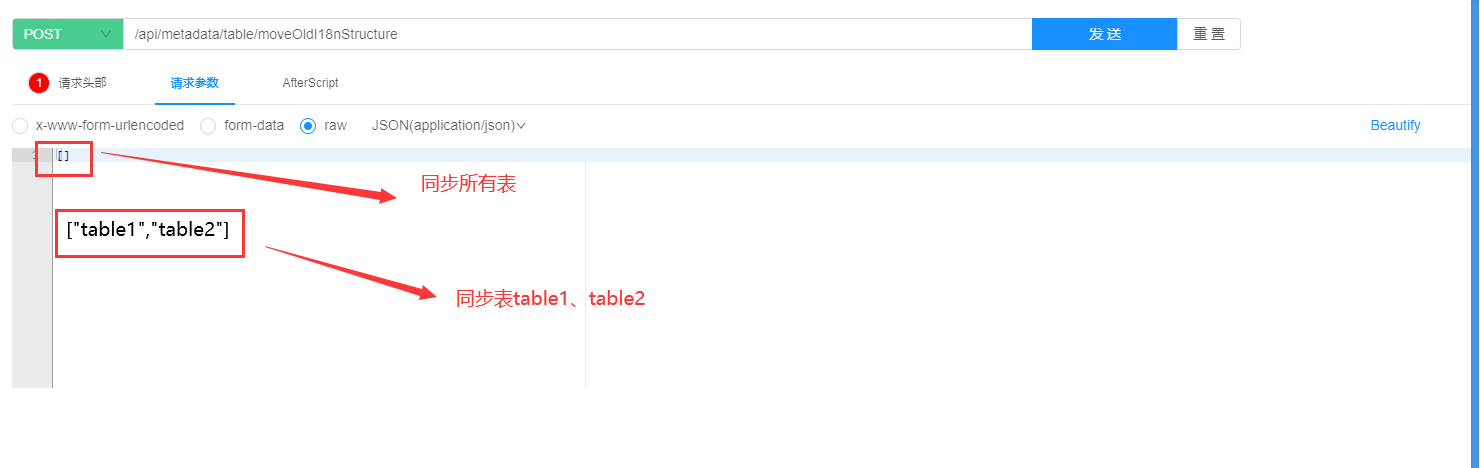Screen dimensions: 1480x468
Task: Expand the JSON(application/json) content type dropdown
Action: pyautogui.click(x=448, y=126)
